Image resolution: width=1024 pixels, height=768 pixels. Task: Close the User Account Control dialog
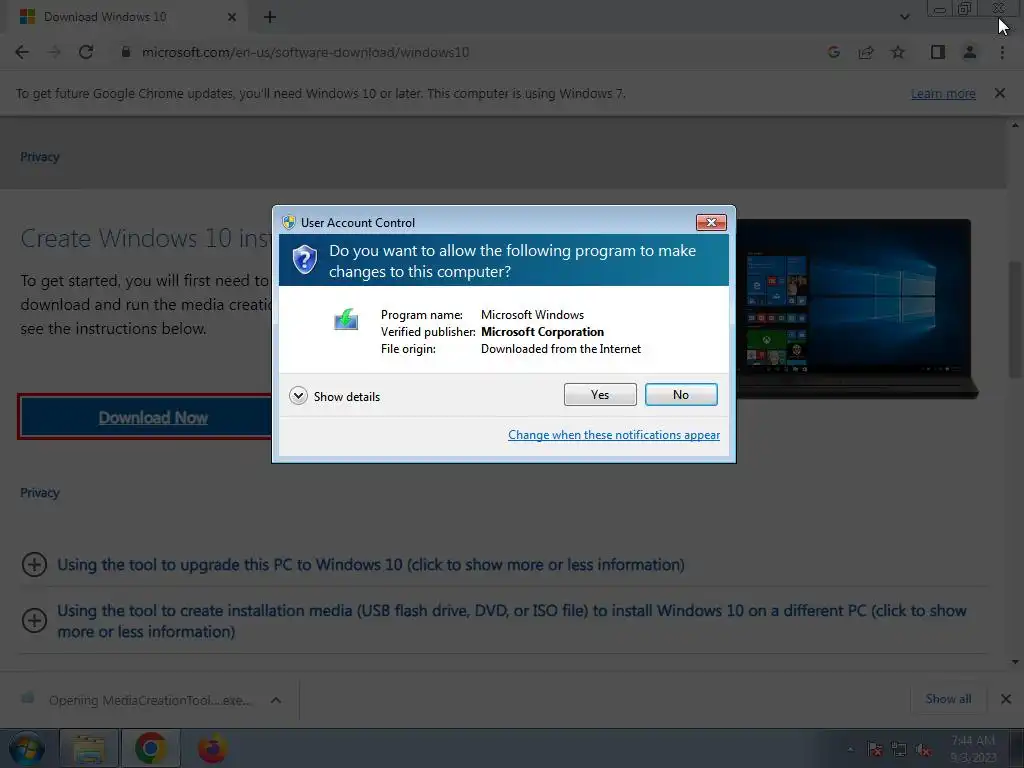point(711,222)
